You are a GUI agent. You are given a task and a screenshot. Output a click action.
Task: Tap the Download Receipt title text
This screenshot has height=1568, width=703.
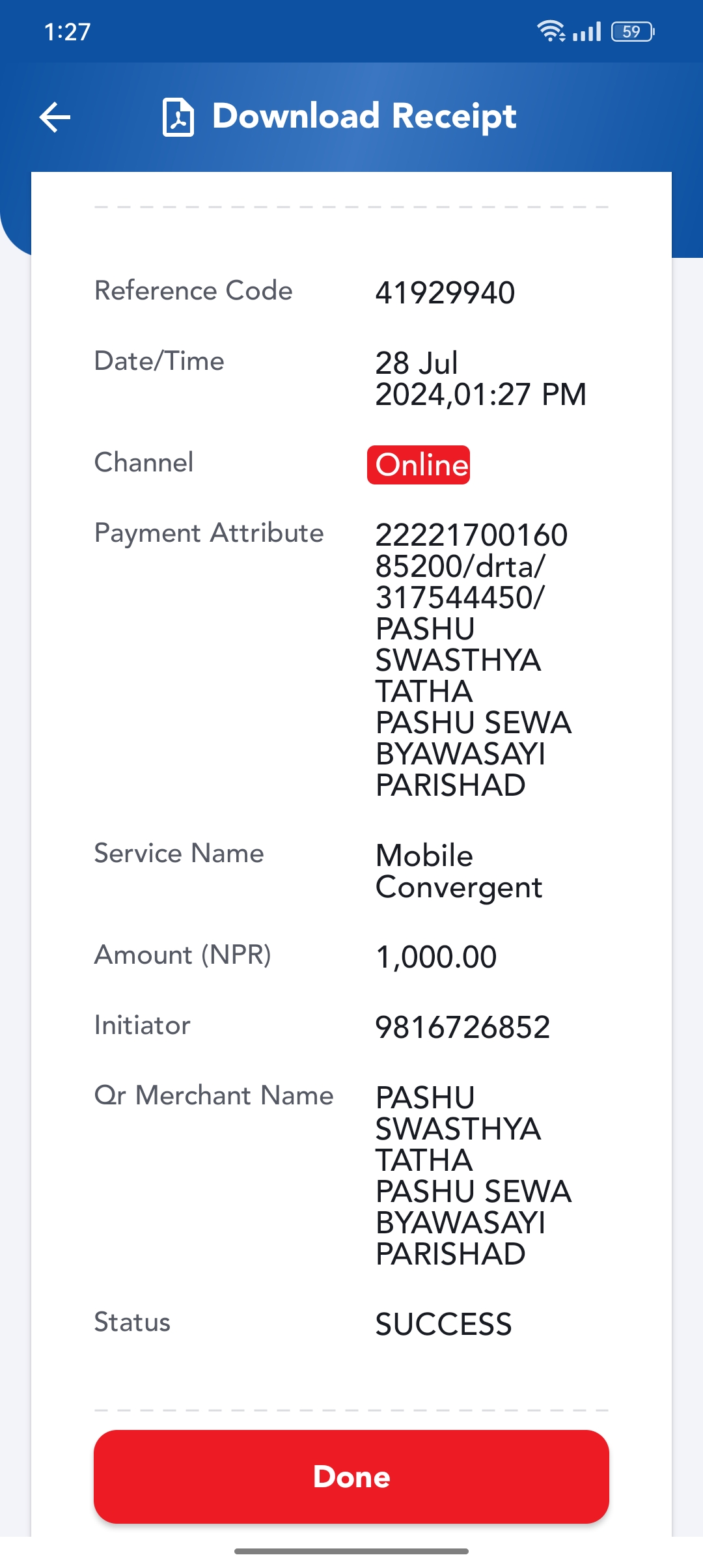pos(365,117)
